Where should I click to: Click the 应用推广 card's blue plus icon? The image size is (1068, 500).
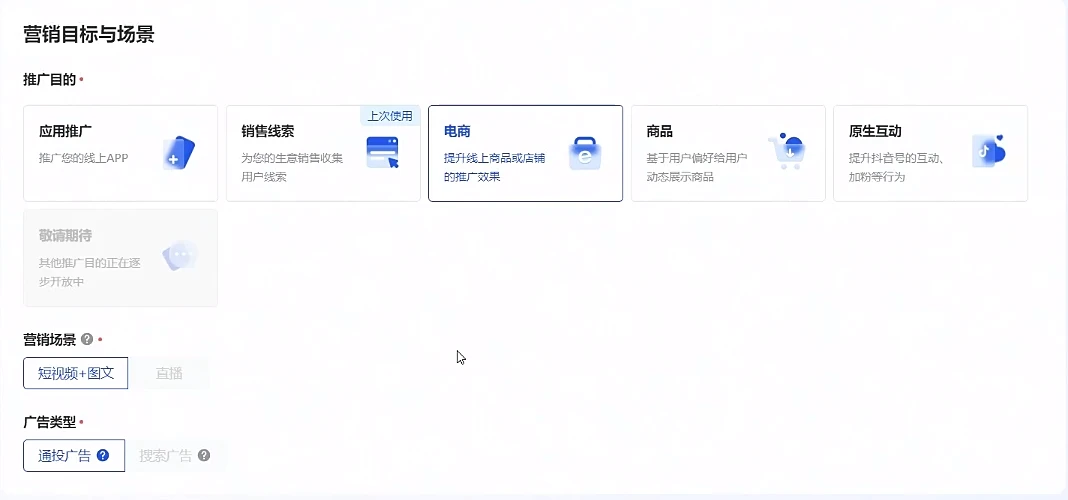pyautogui.click(x=178, y=153)
